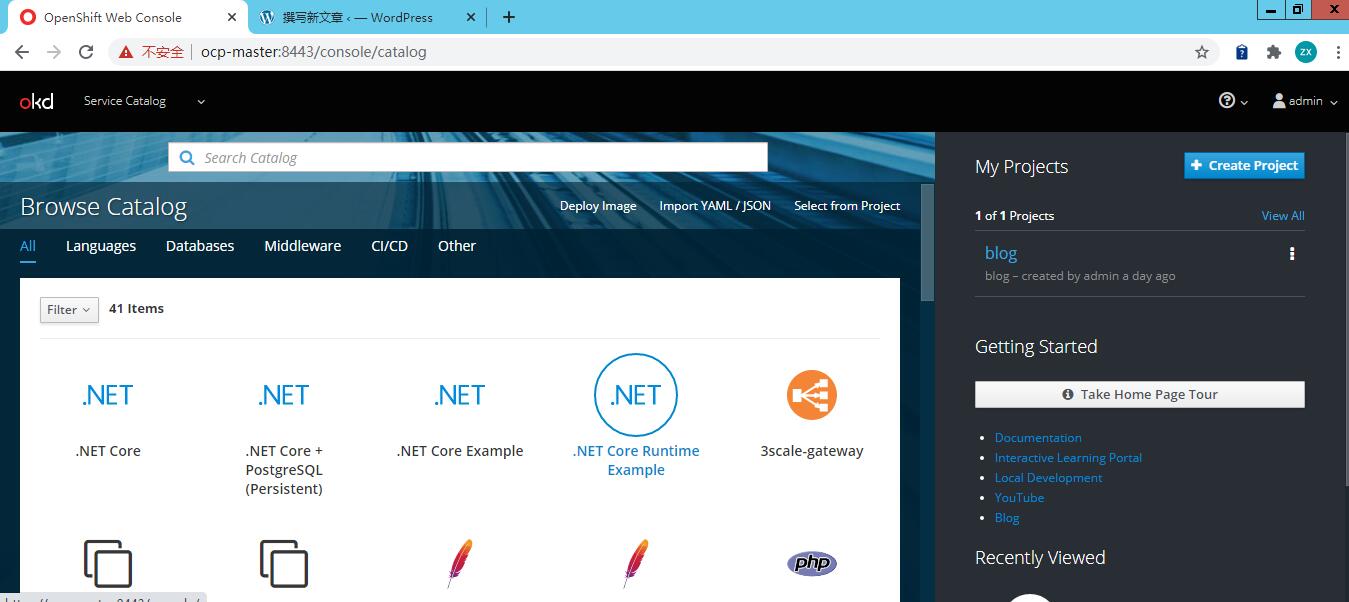Open the blog project link
The width and height of the screenshot is (1349, 602).
click(x=1001, y=253)
